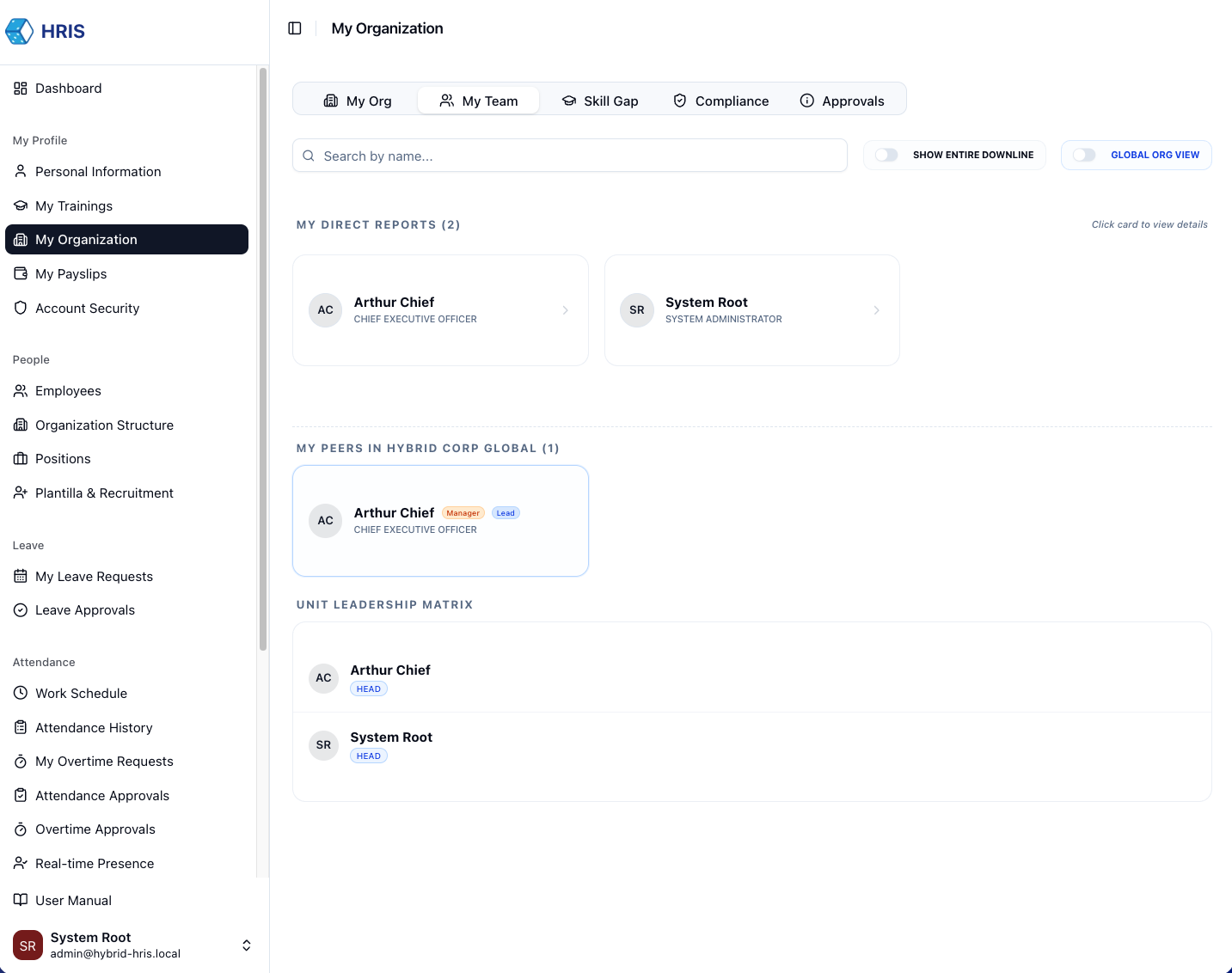Click the User Manual book icon
Image resolution: width=1232 pixels, height=973 pixels.
21,900
